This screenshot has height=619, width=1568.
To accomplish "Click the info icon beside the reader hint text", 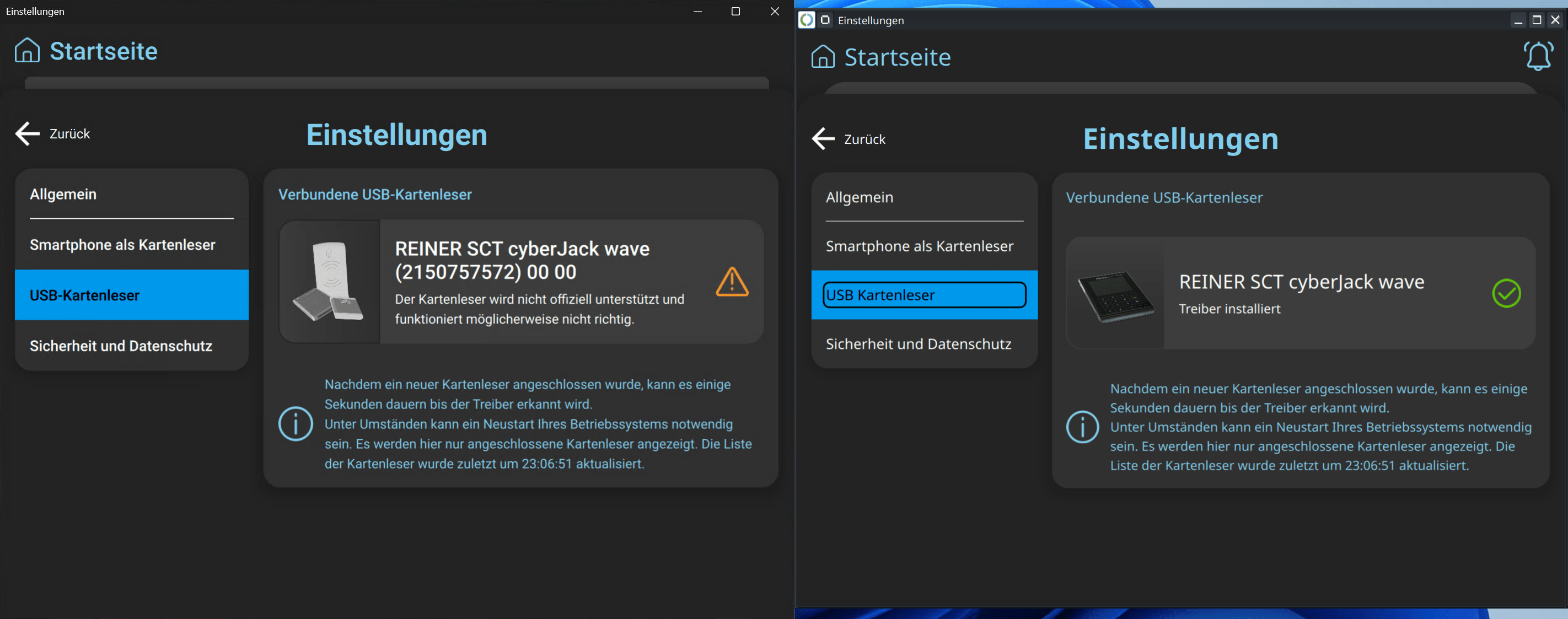I will point(297,424).
